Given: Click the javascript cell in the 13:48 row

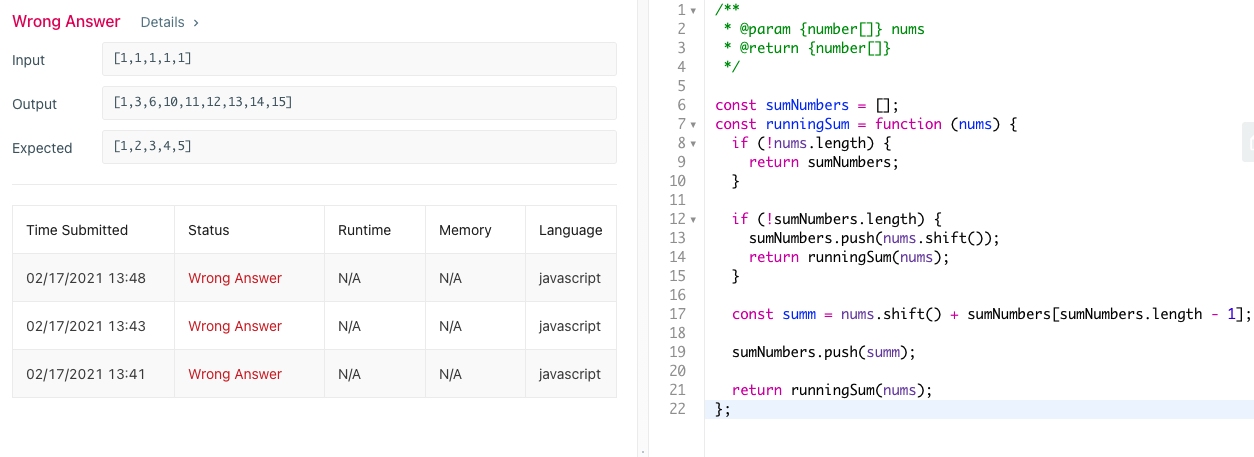Looking at the screenshot, I should tap(570, 278).
